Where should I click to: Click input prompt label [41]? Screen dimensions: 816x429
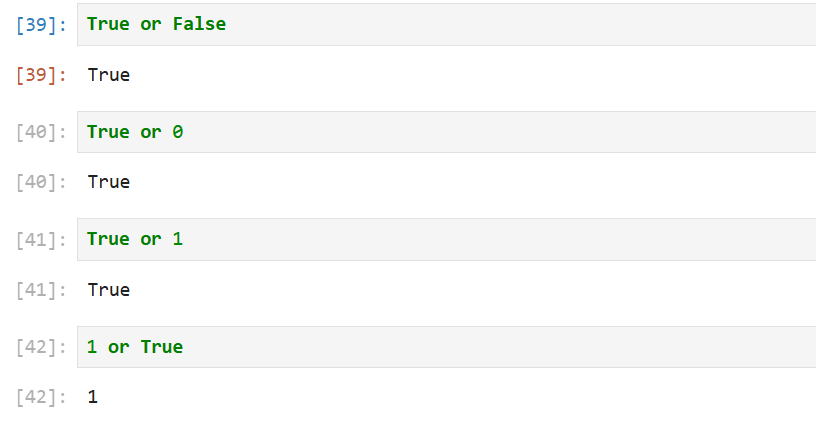click(x=41, y=239)
